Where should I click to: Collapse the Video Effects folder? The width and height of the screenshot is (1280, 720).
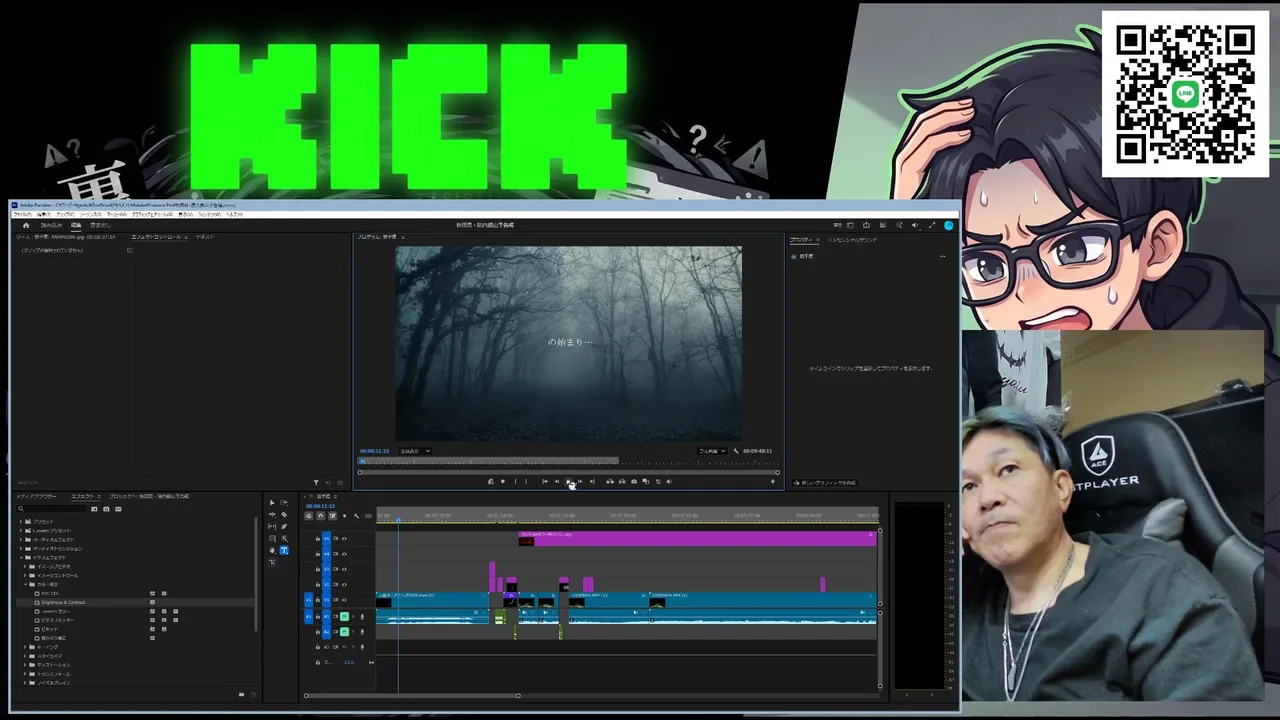pos(21,558)
